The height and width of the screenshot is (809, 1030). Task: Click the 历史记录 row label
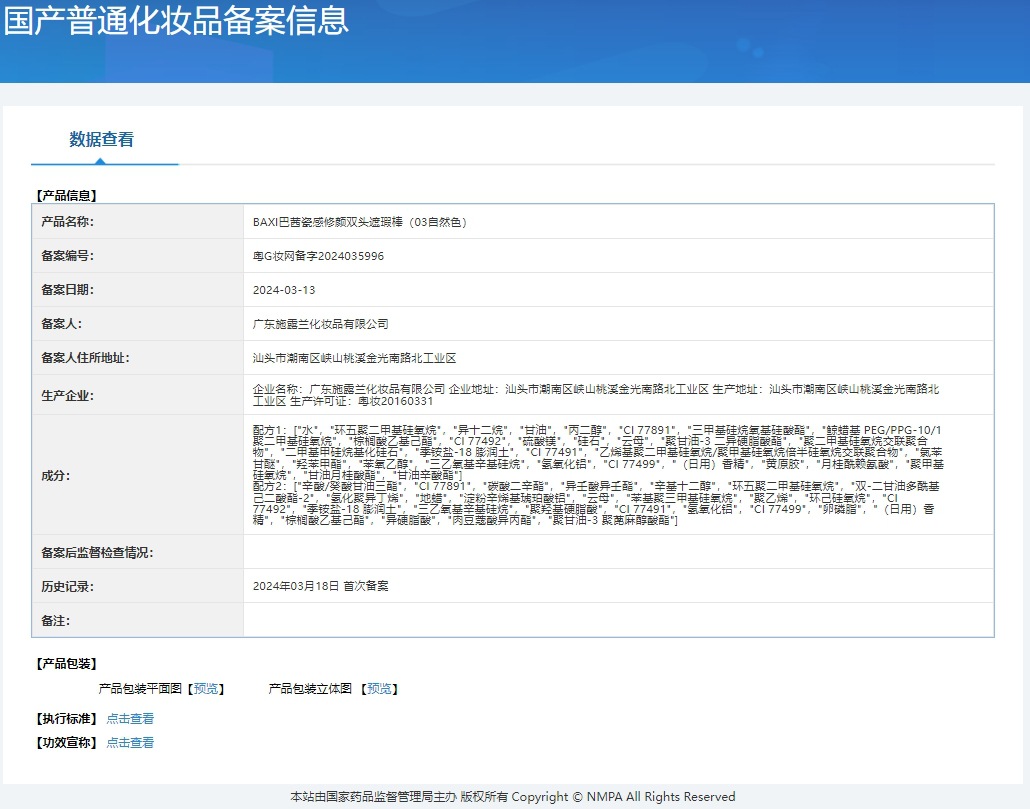pyautogui.click(x=68, y=586)
